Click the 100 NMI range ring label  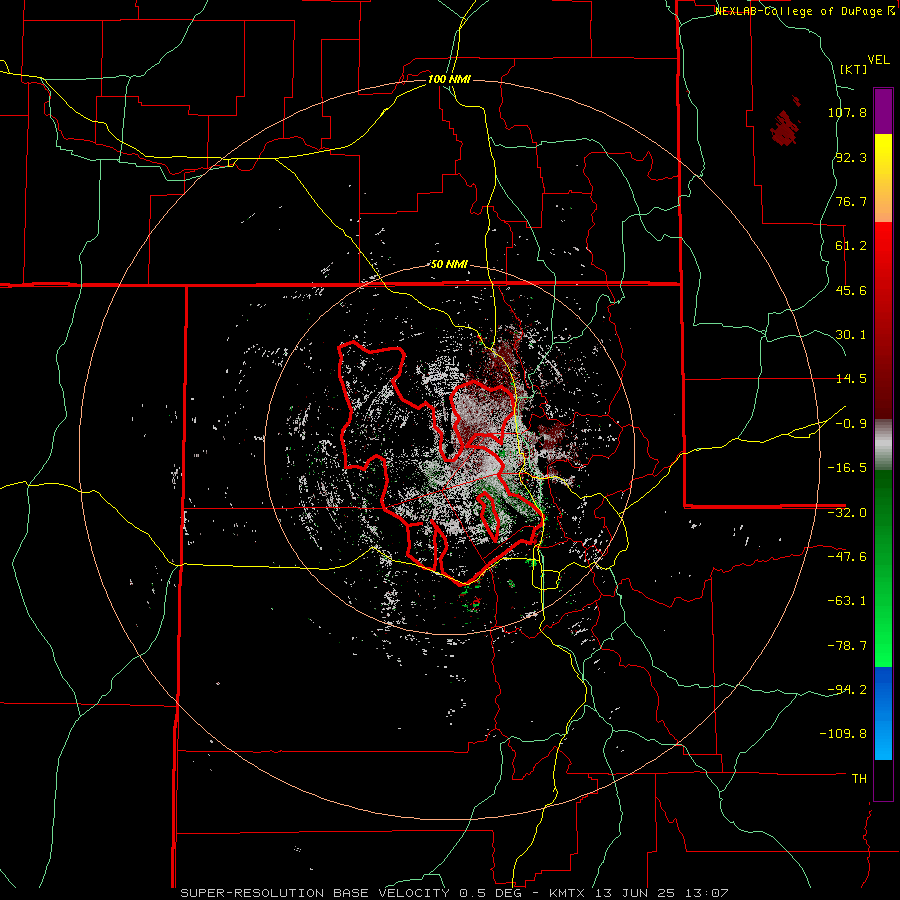[x=449, y=79]
